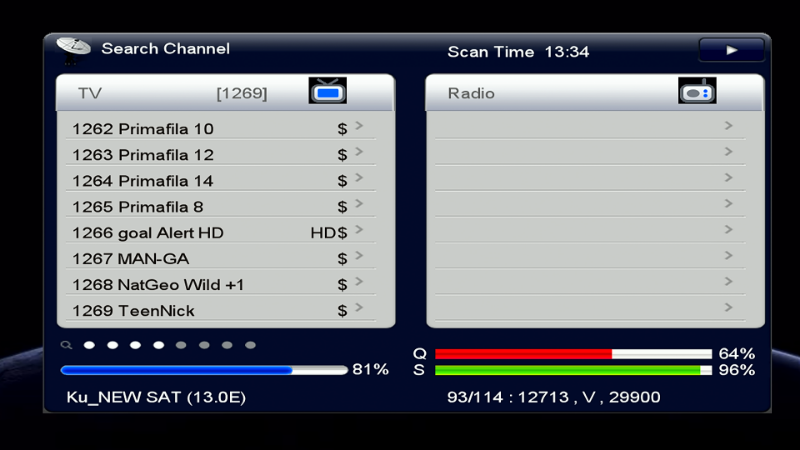Select channel 1263 Primafila 12
The width and height of the screenshot is (800, 450).
221,152
